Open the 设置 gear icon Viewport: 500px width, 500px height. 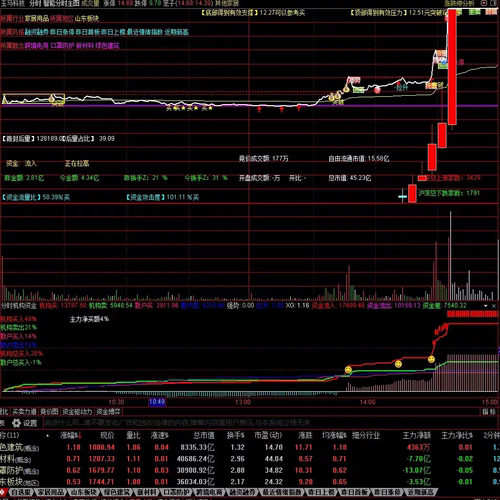point(16,423)
